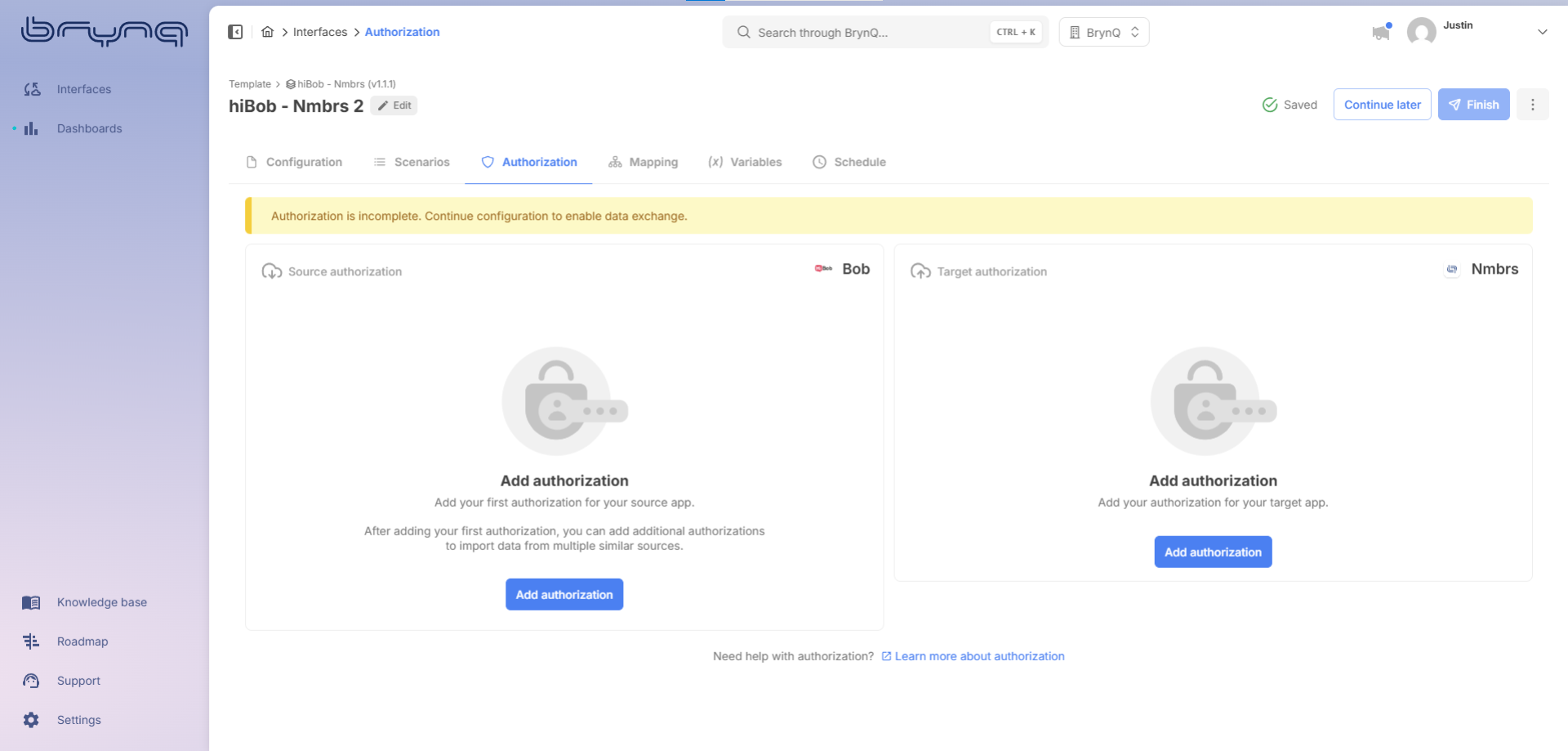Click the search magnifier icon
Viewport: 1568px width, 751px height.
click(x=743, y=32)
